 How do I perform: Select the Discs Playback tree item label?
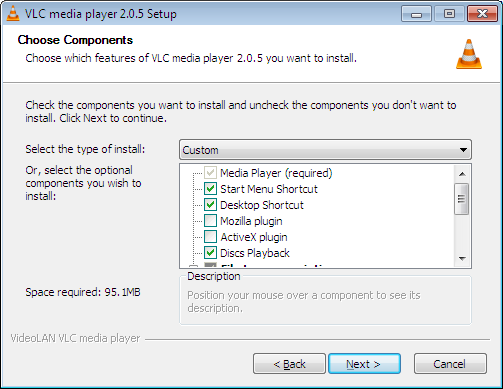[x=255, y=253]
